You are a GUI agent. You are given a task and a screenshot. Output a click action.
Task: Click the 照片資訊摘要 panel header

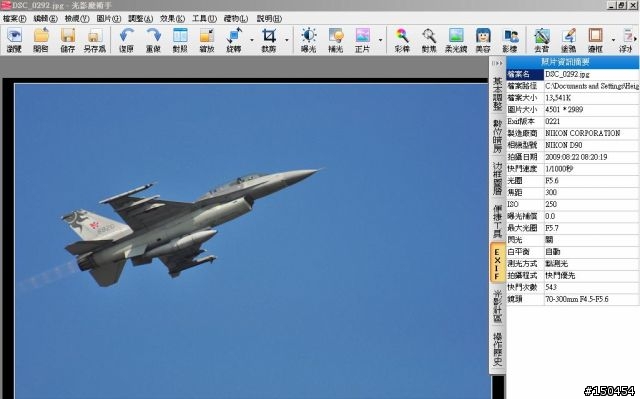(573, 62)
